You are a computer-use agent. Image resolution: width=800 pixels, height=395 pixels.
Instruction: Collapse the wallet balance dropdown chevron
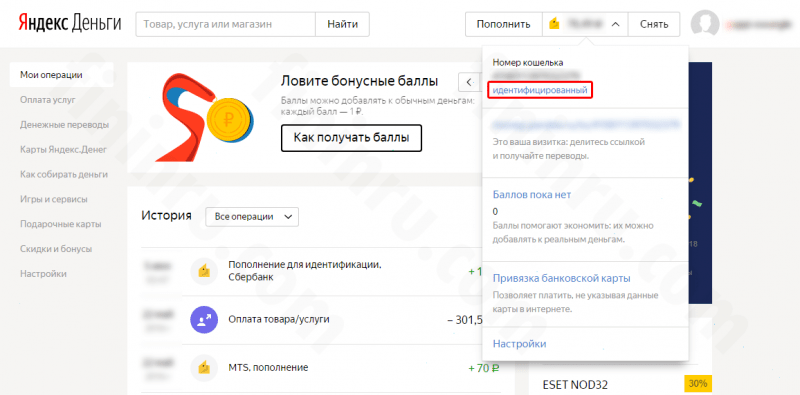(616, 24)
